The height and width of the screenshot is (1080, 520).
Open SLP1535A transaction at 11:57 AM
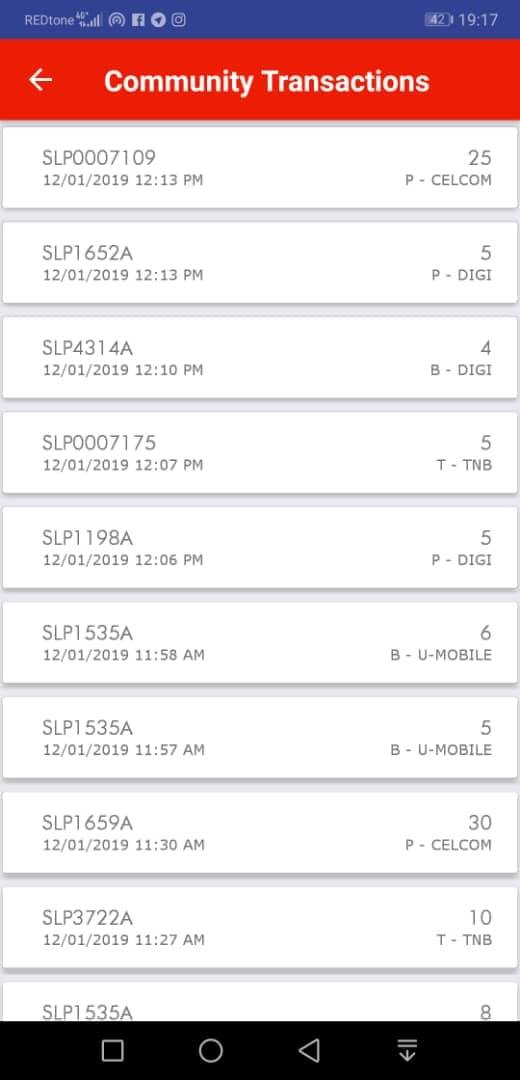pos(260,738)
